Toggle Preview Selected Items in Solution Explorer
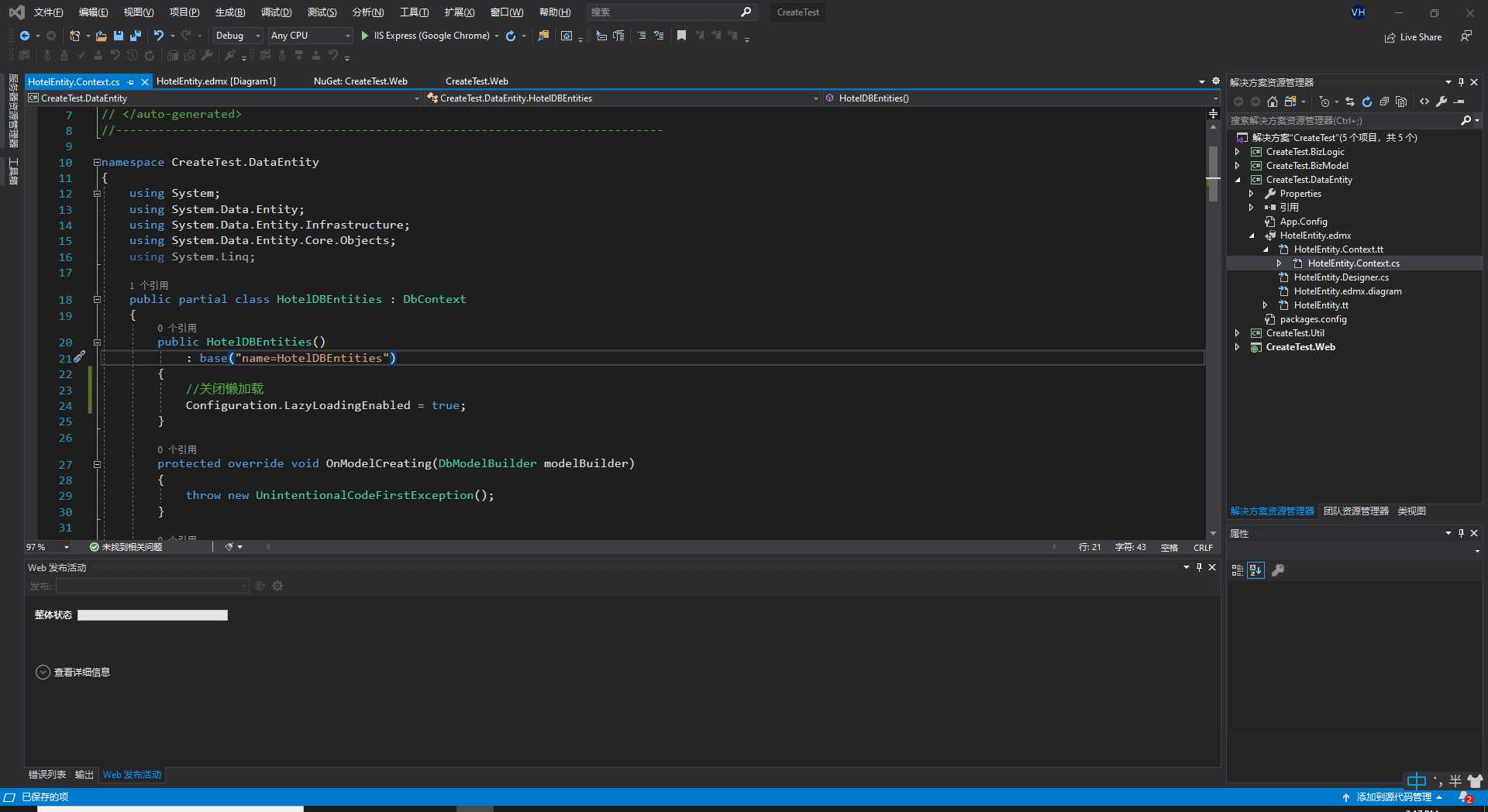This screenshot has width=1488, height=812. 1459,101
